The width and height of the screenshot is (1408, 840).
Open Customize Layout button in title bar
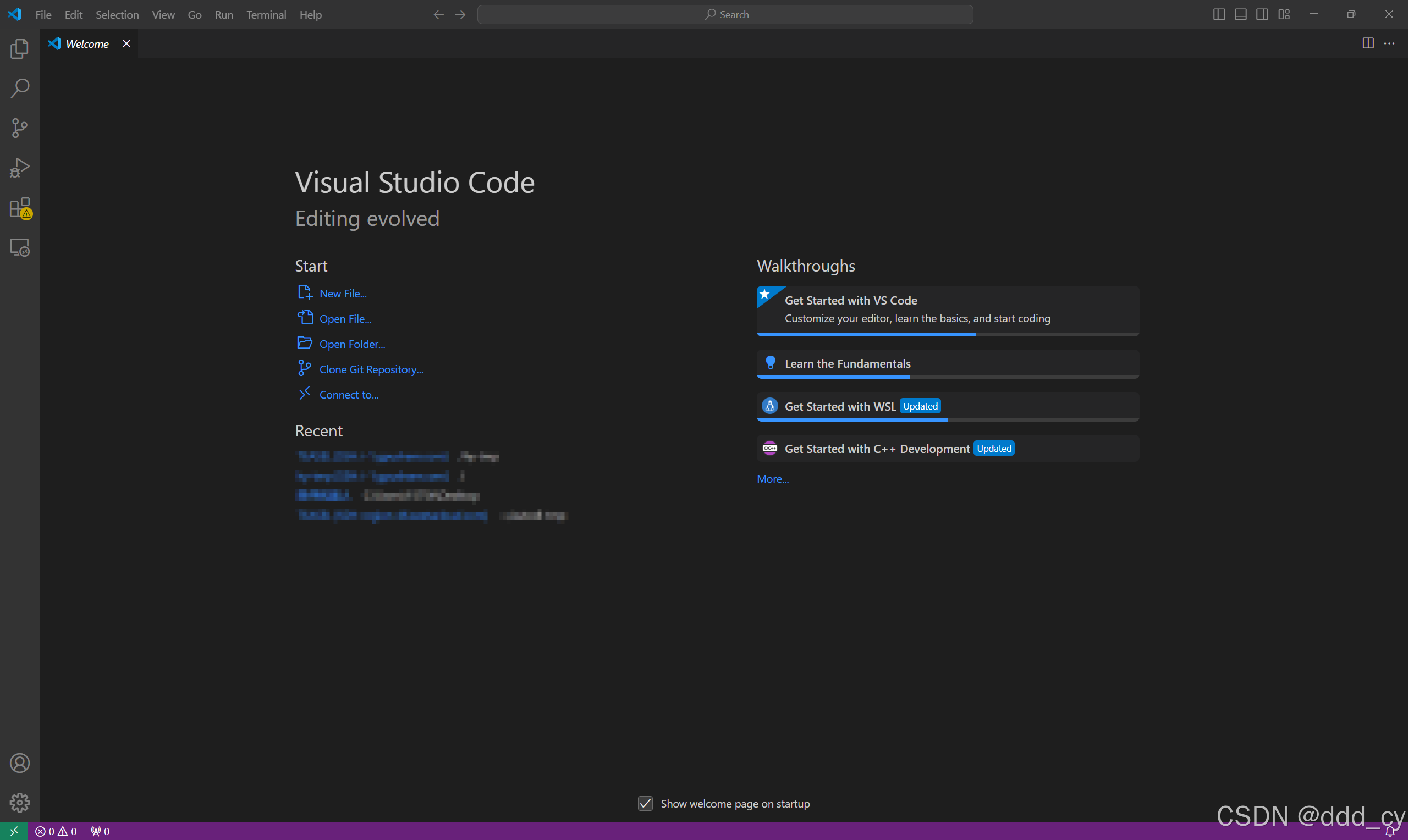coord(1284,15)
